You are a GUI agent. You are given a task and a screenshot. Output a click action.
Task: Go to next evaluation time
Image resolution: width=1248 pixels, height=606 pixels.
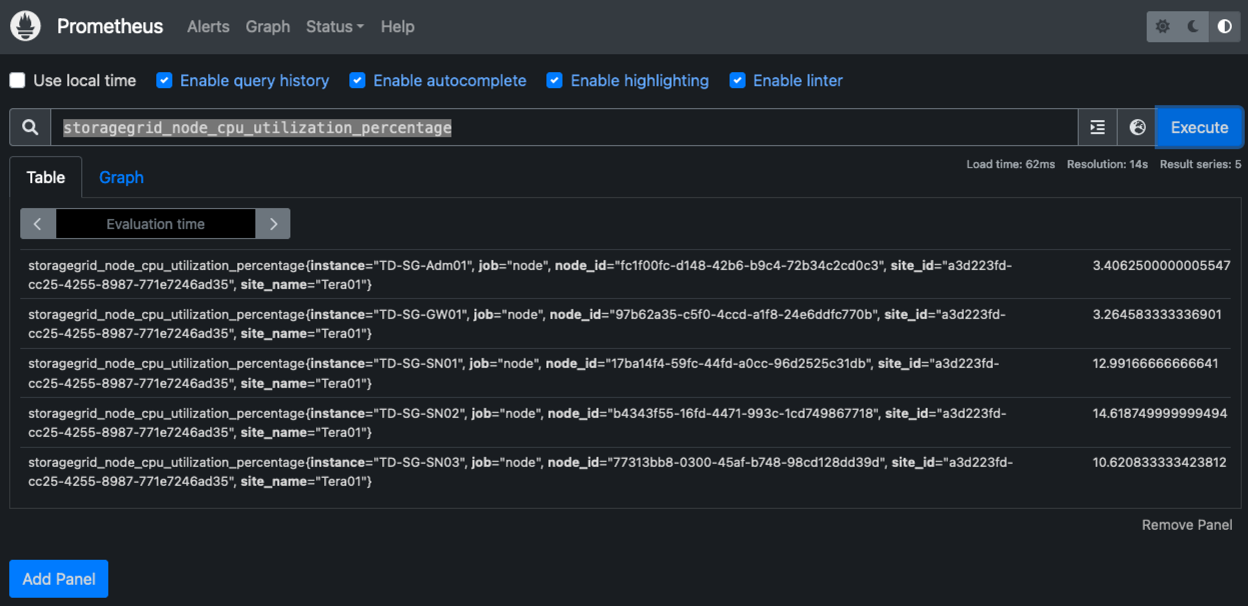click(273, 224)
